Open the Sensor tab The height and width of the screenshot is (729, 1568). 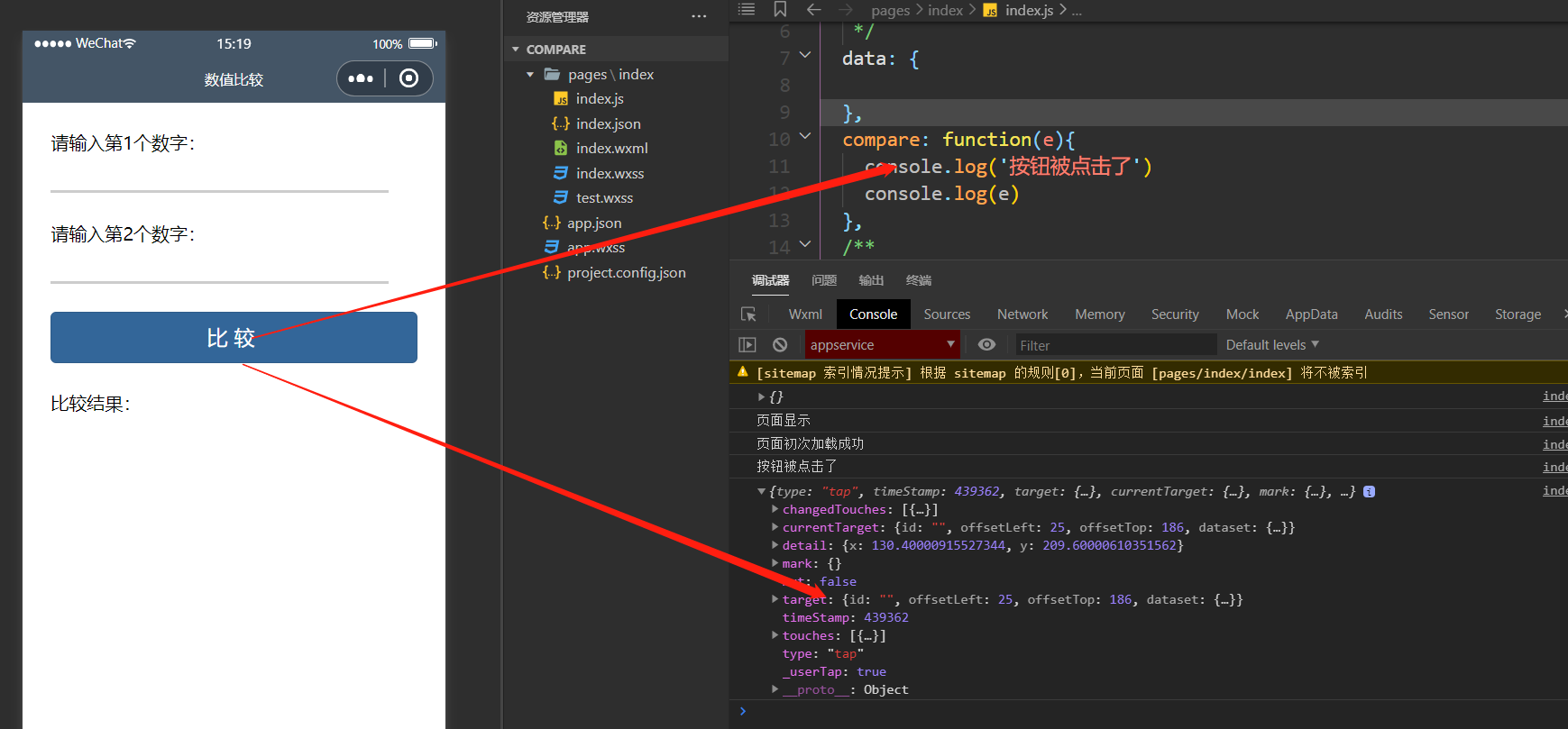pyautogui.click(x=1448, y=314)
